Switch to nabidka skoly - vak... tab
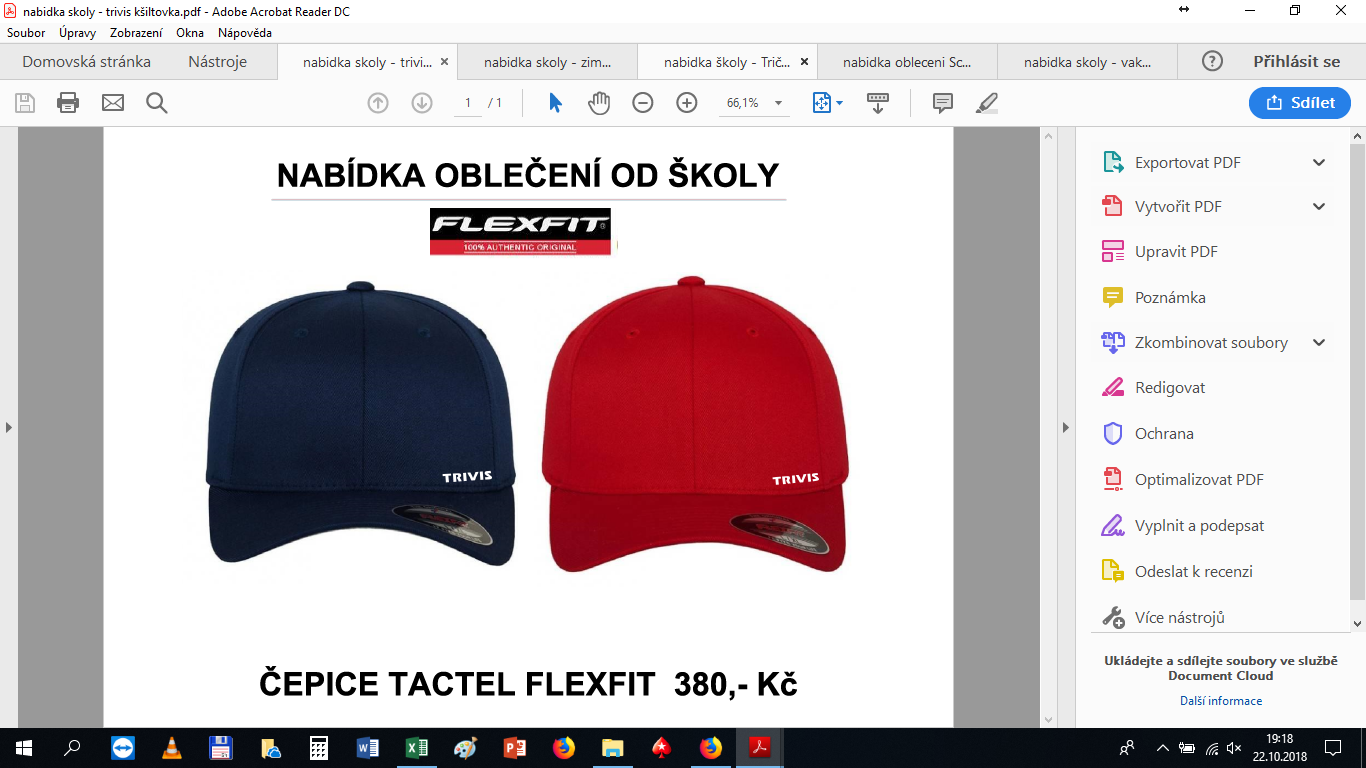The height and width of the screenshot is (768, 1366). [x=1087, y=62]
